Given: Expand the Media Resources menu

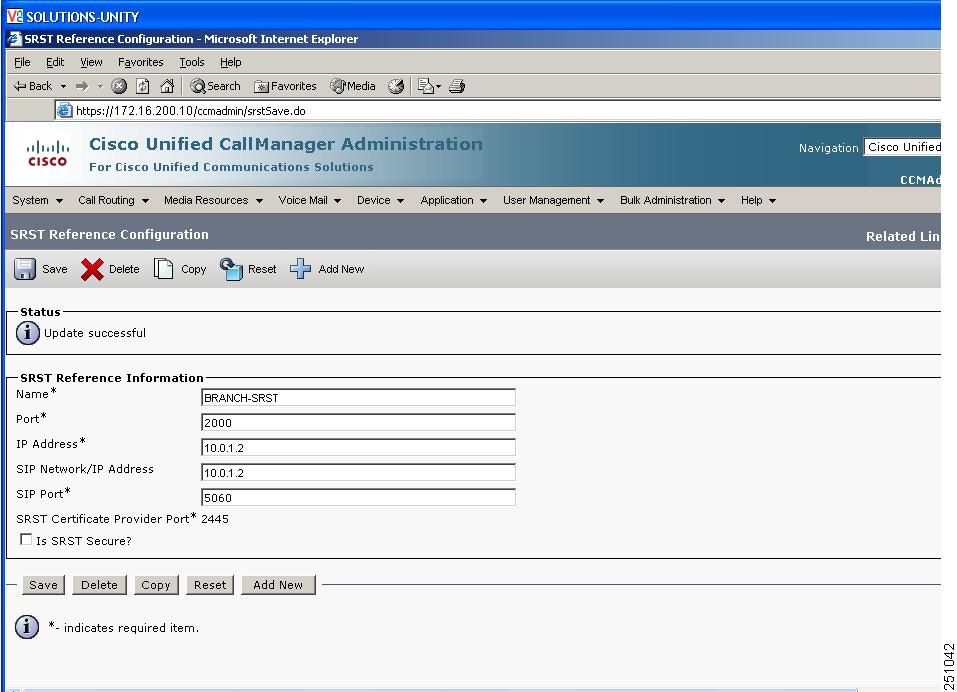Looking at the screenshot, I should pos(214,200).
